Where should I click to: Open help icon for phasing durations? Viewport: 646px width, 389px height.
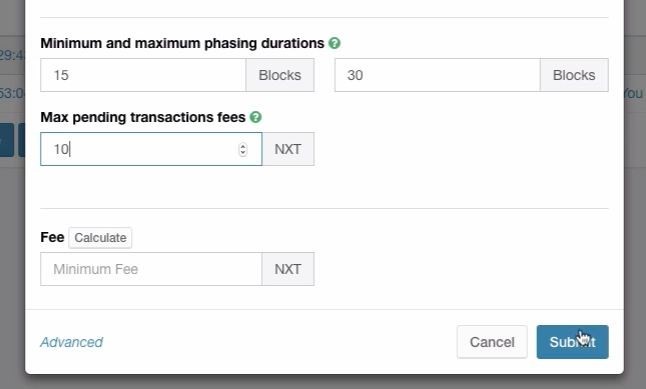(x=335, y=43)
